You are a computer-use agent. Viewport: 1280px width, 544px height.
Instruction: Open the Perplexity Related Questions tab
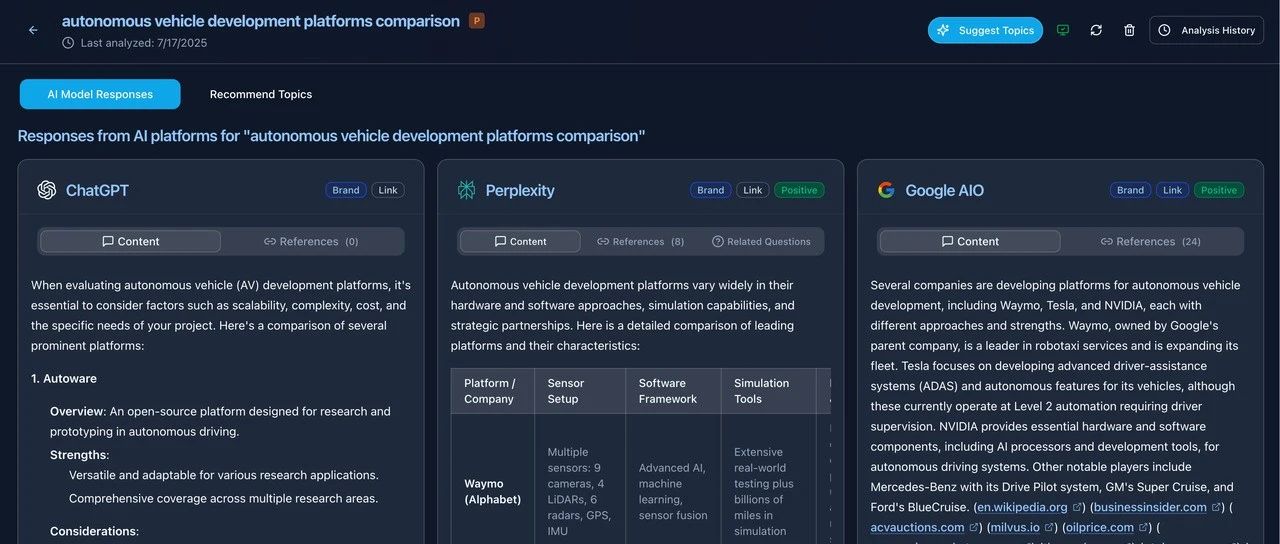click(761, 241)
